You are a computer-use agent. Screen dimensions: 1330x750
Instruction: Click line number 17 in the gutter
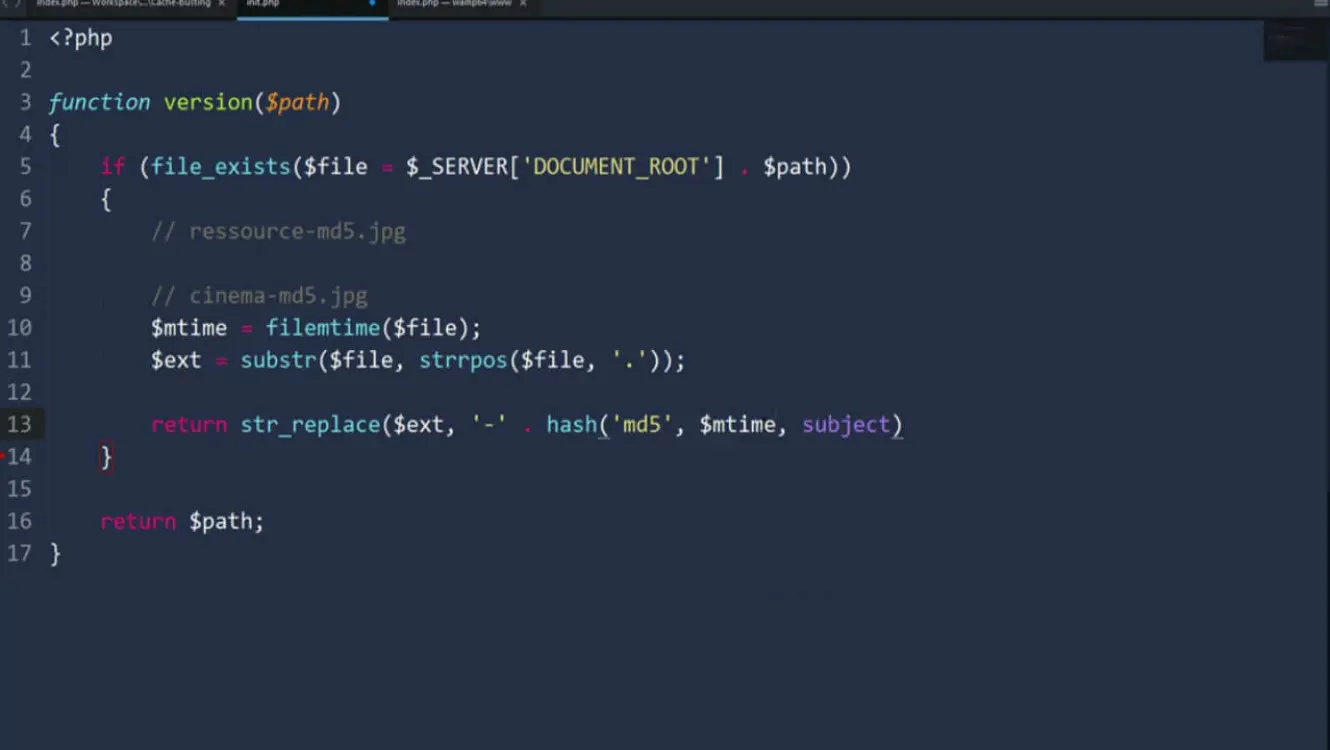click(19, 553)
